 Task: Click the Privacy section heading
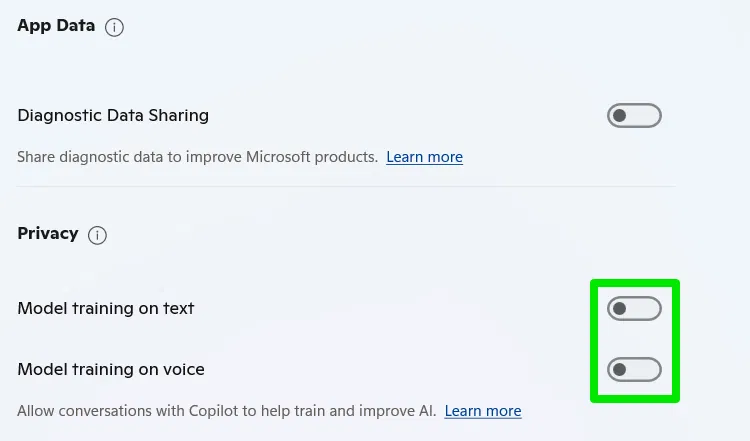(x=48, y=233)
